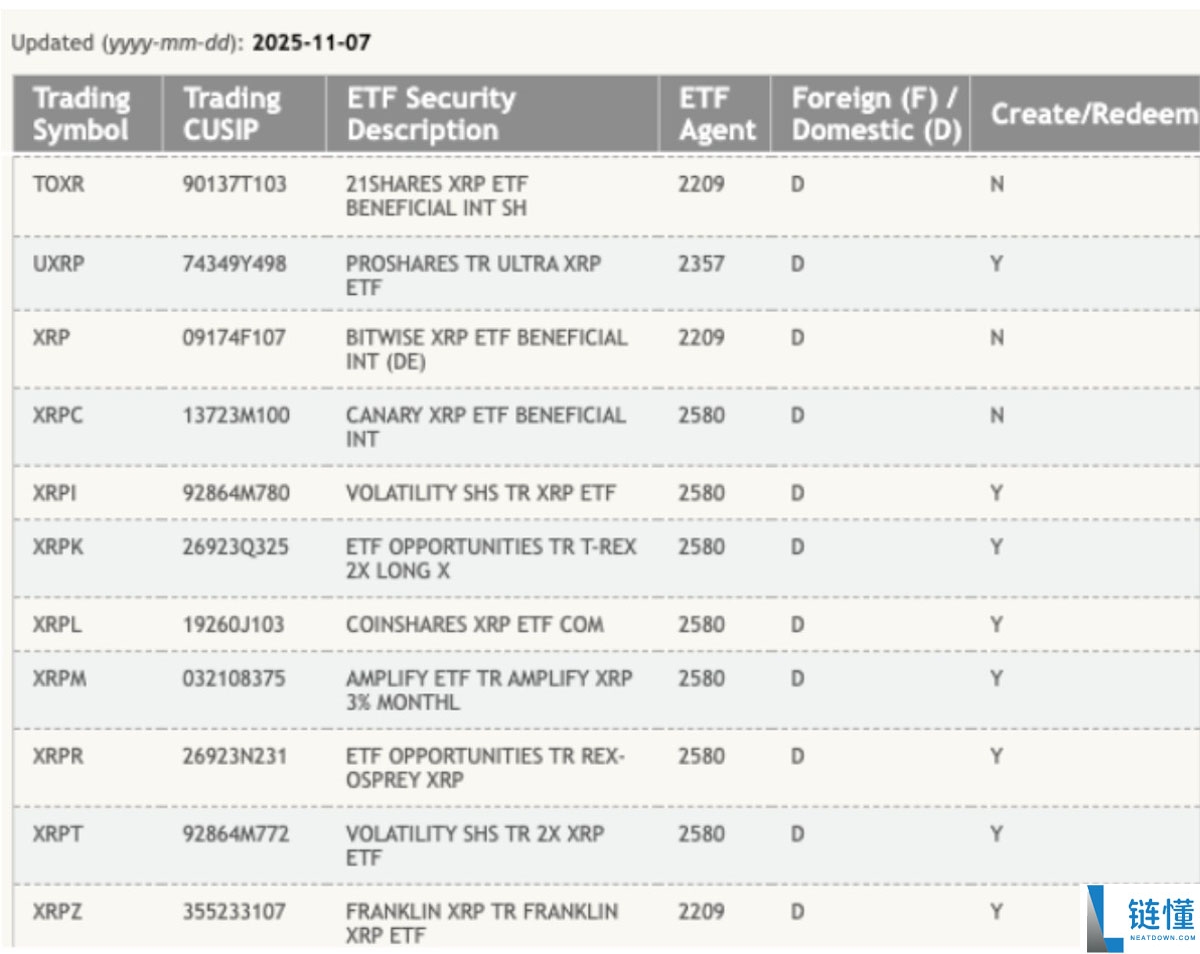Click CUSIP 92864M772 in the XRPT row
This screenshot has width=1200, height=954.
(235, 834)
